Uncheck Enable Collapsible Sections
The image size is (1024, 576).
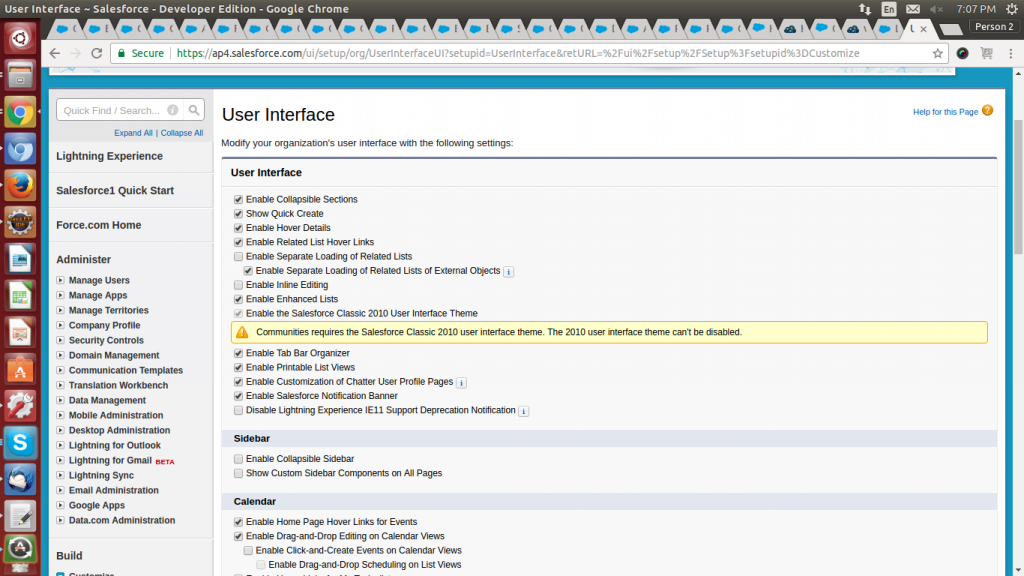point(238,200)
